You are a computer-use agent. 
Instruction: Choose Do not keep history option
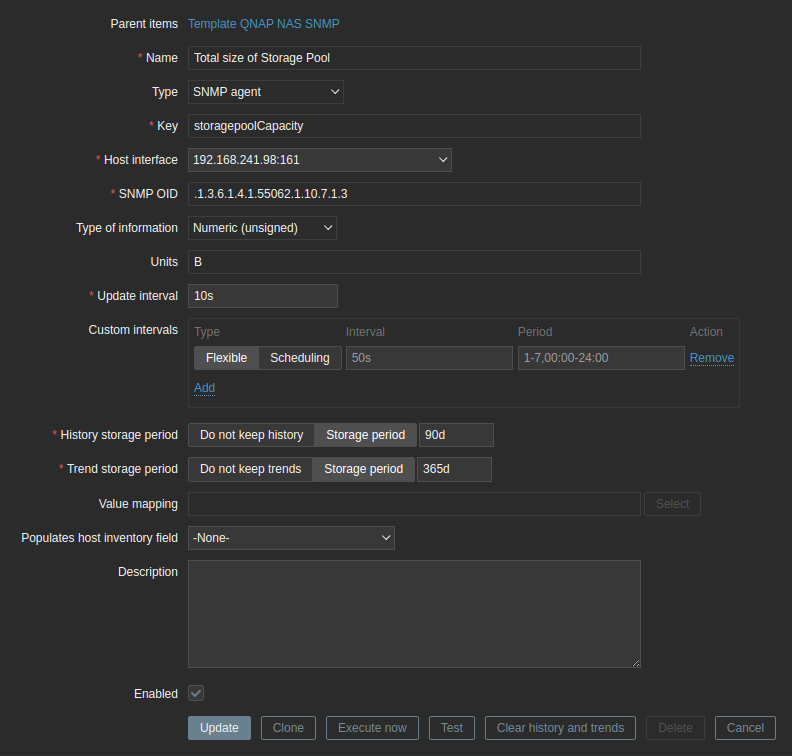click(x=251, y=435)
